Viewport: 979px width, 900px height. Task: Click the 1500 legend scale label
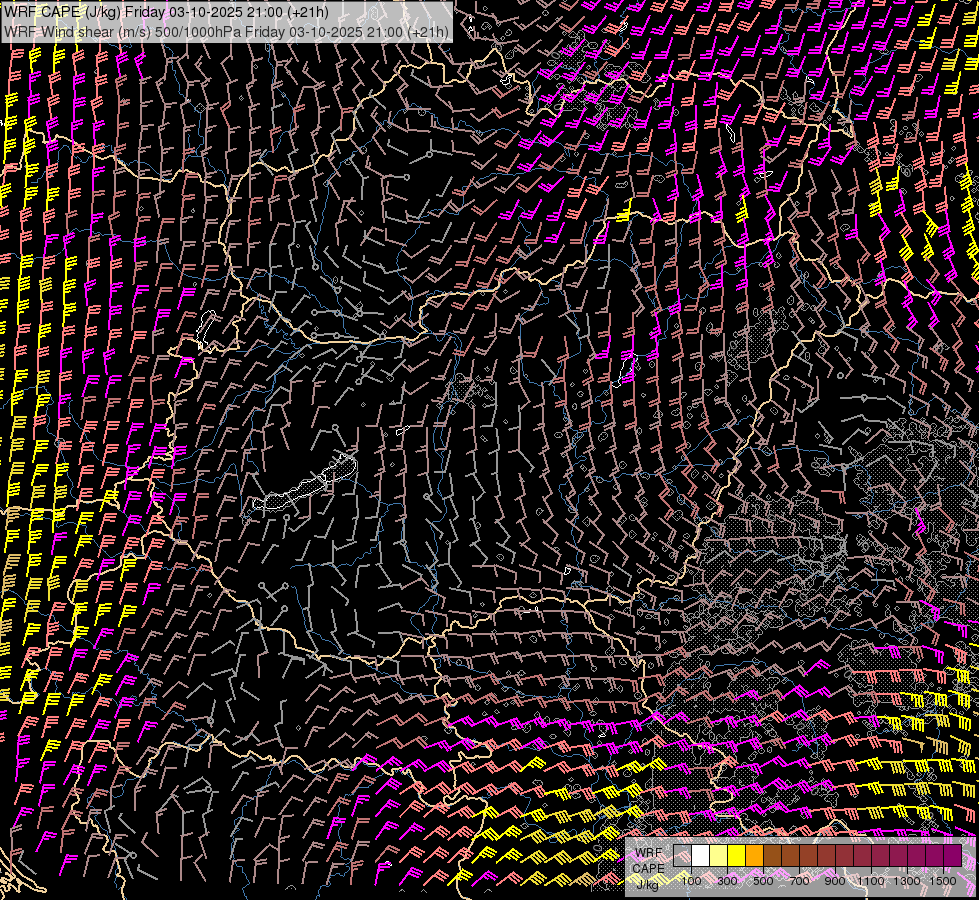[943, 881]
